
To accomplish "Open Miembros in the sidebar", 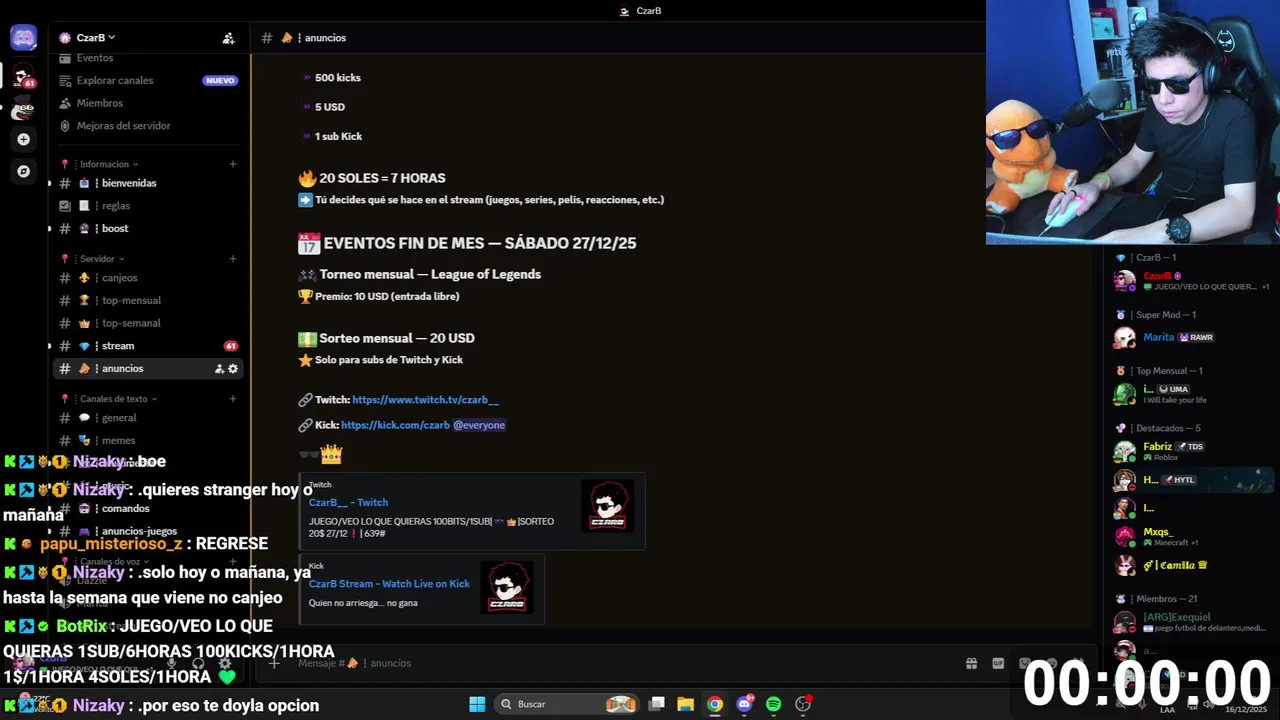I will [x=150, y=103].
